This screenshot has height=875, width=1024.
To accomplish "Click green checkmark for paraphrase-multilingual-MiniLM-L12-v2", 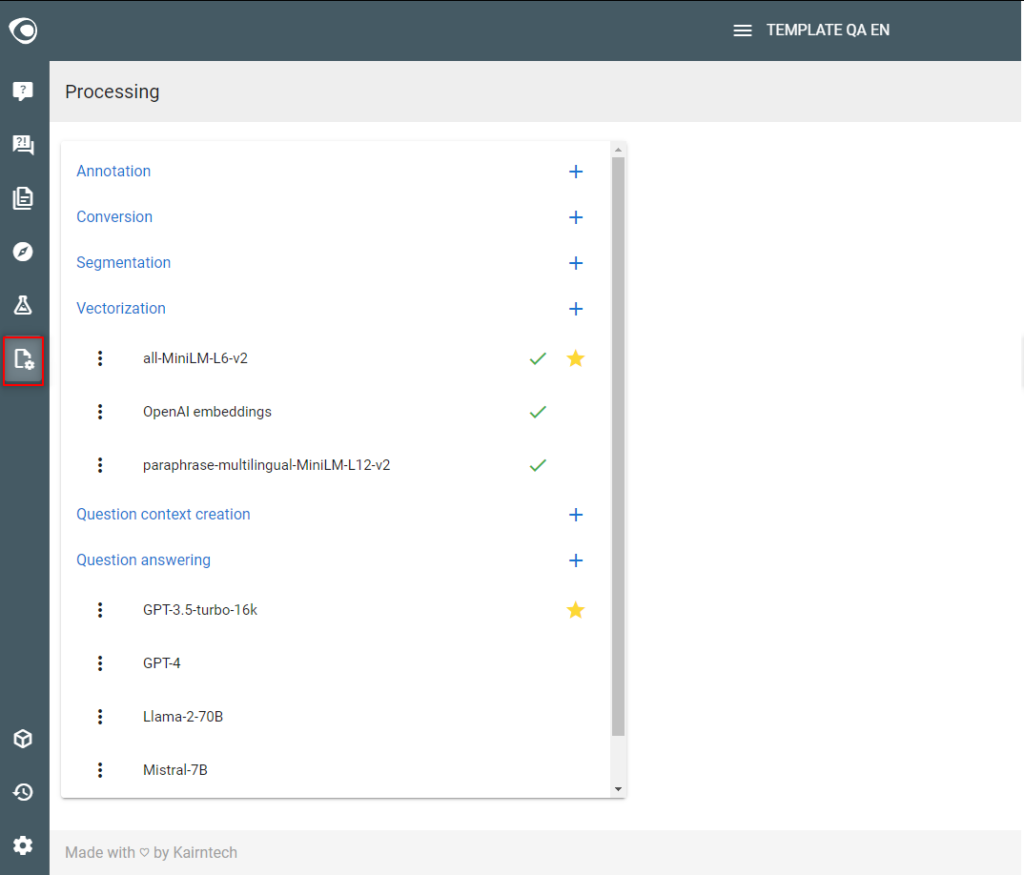I will click(x=537, y=466).
